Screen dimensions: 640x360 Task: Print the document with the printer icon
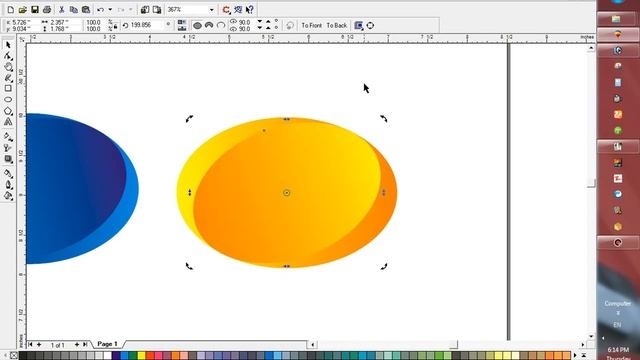[x=47, y=9]
